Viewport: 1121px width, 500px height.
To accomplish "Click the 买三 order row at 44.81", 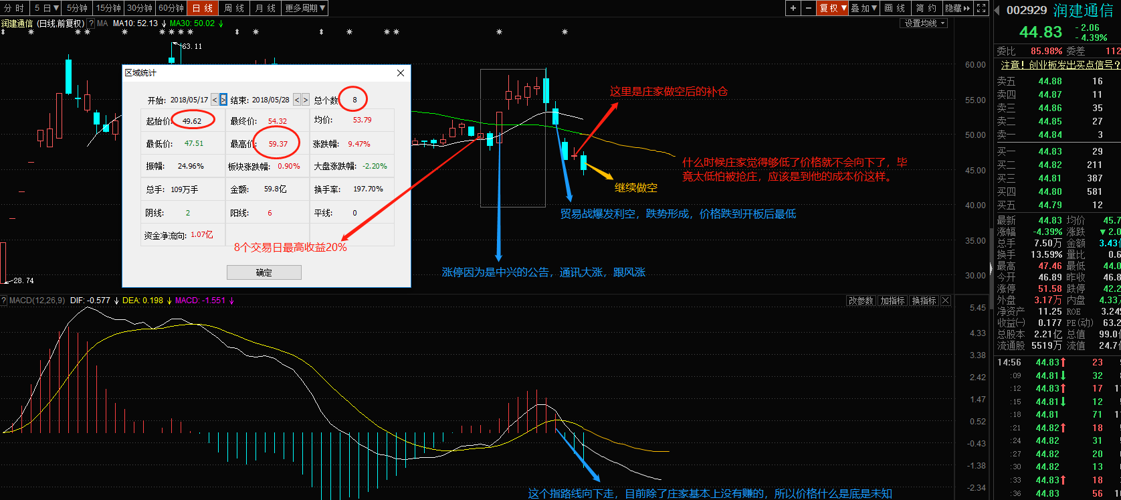I will (1057, 178).
